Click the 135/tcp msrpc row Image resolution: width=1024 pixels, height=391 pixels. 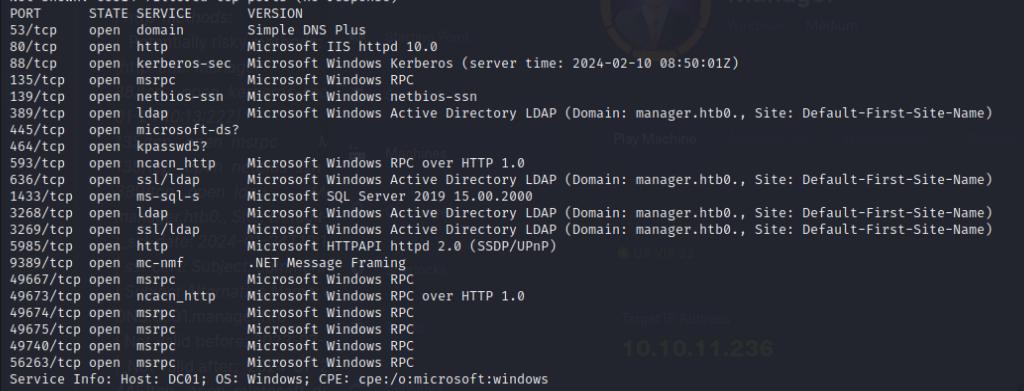(212, 80)
